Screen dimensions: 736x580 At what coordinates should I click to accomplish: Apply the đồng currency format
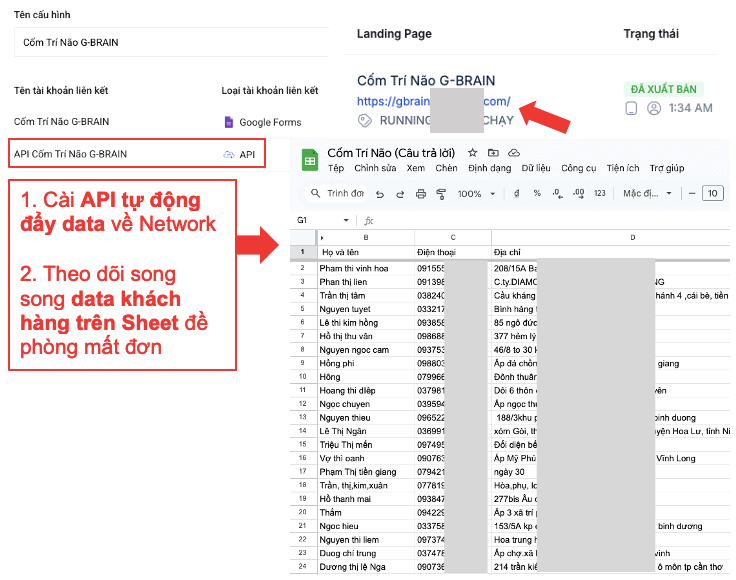517,193
